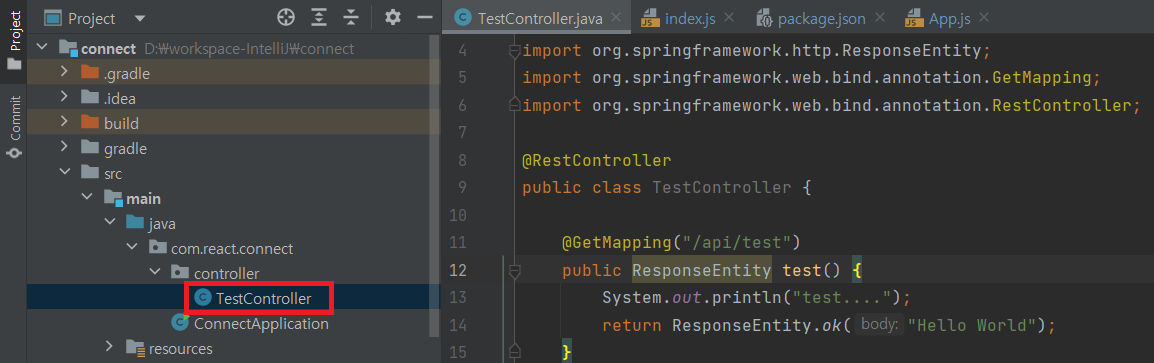The width and height of the screenshot is (1154, 363).
Task: Select the com.react.connect package label
Action: pos(233,248)
